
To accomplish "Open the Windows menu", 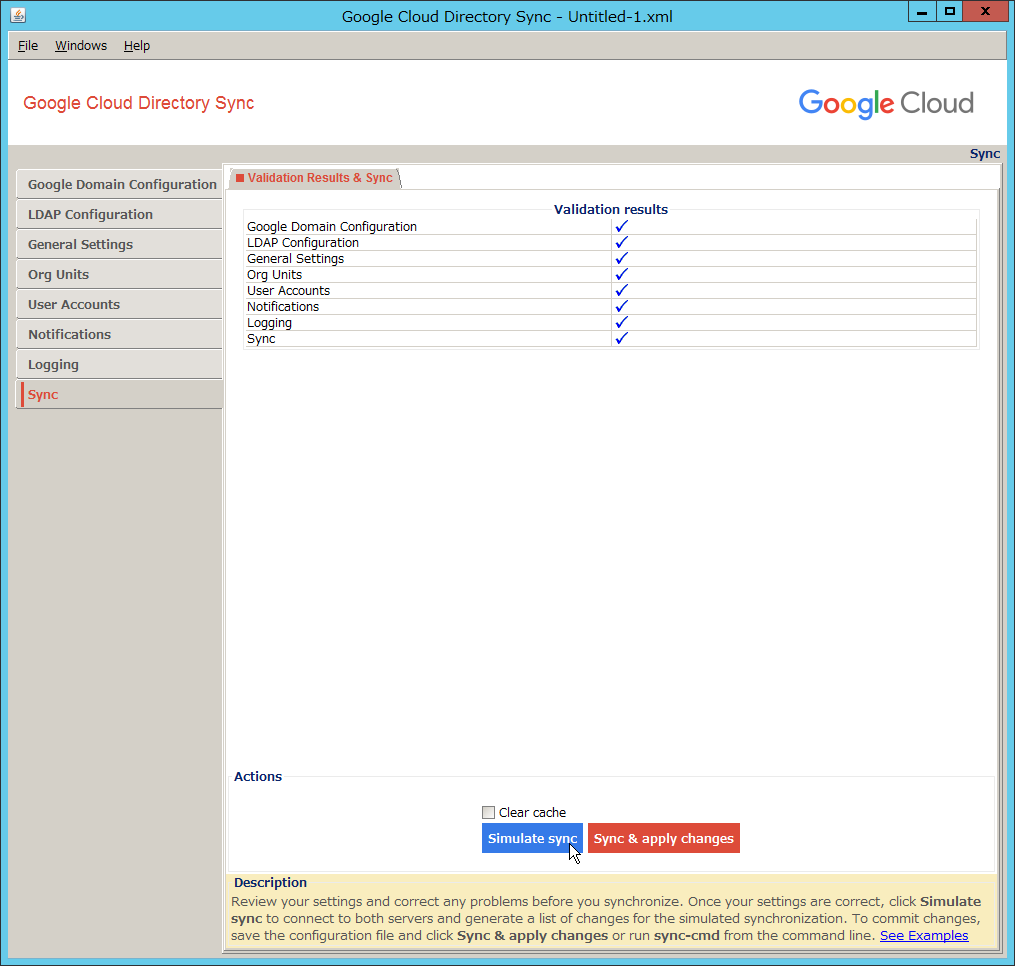I will [x=81, y=46].
